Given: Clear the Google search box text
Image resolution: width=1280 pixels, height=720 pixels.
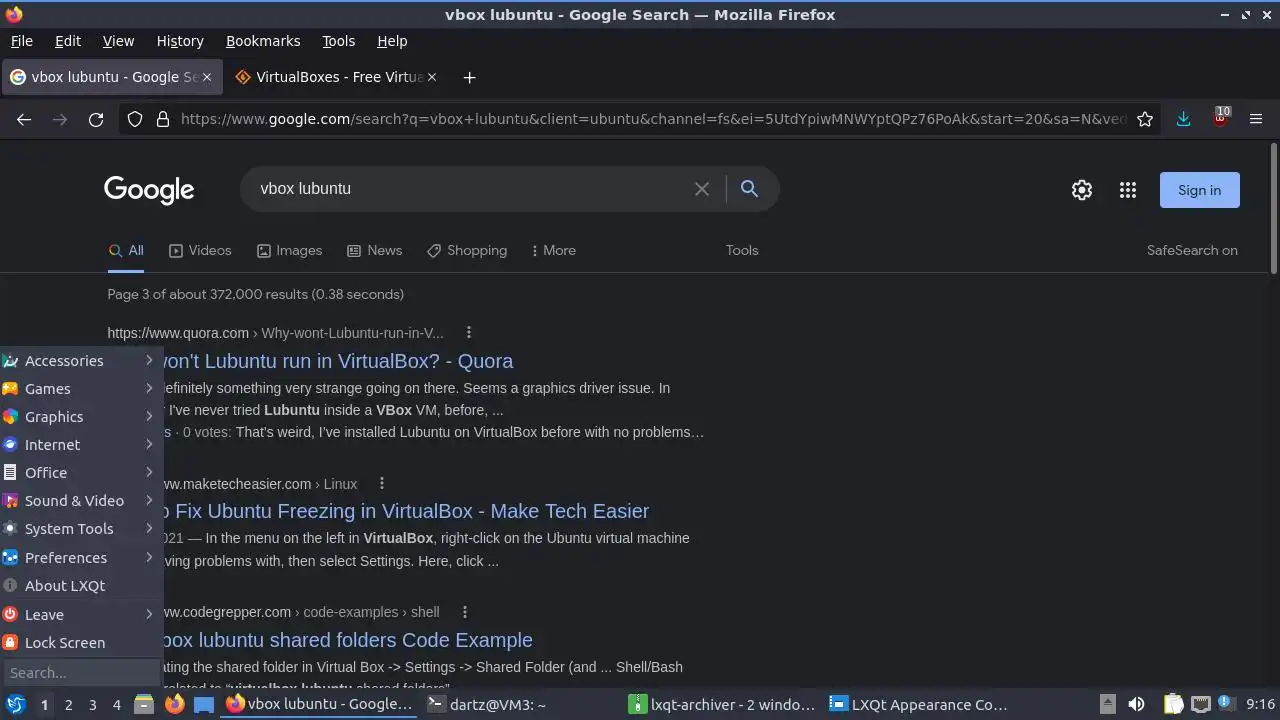Looking at the screenshot, I should pos(702,189).
